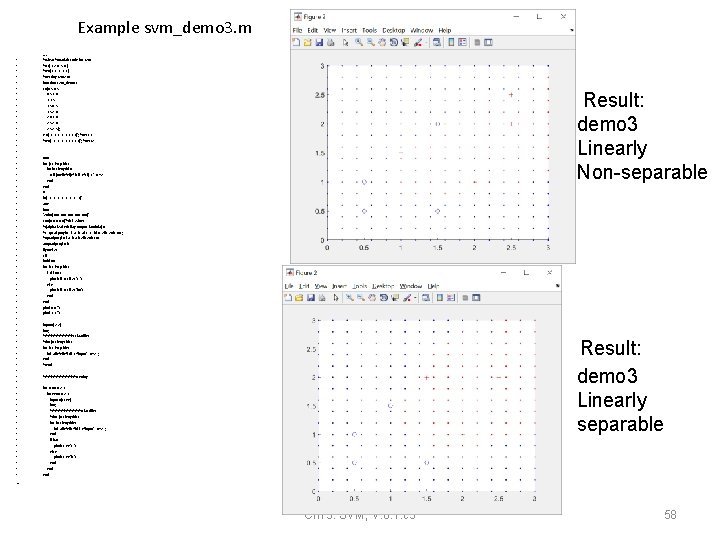Expand brush color dropdown arrow in separable window
The width and height of the screenshot is (720, 540).
(415, 298)
